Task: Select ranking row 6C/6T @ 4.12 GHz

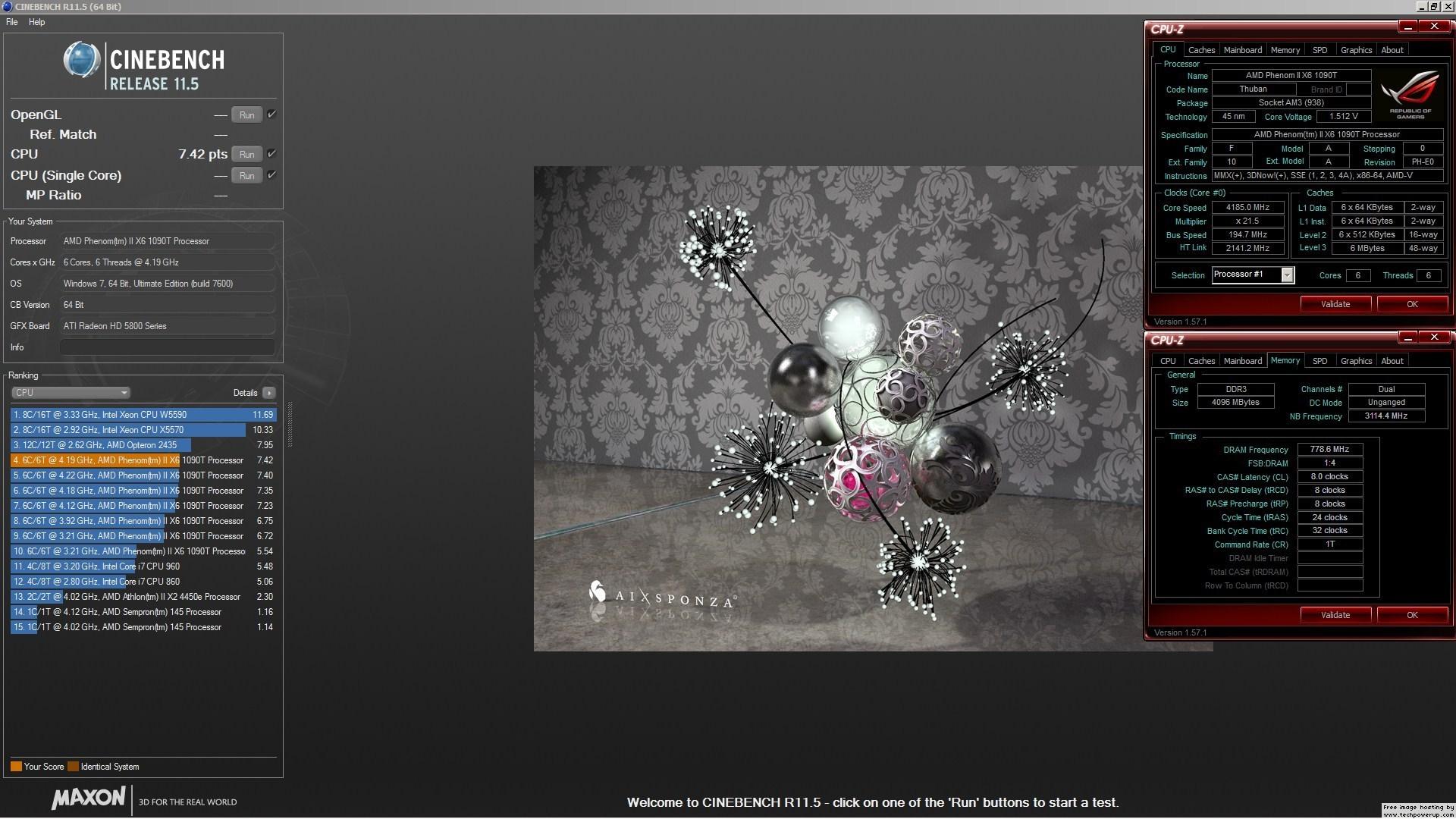Action: [x=143, y=506]
